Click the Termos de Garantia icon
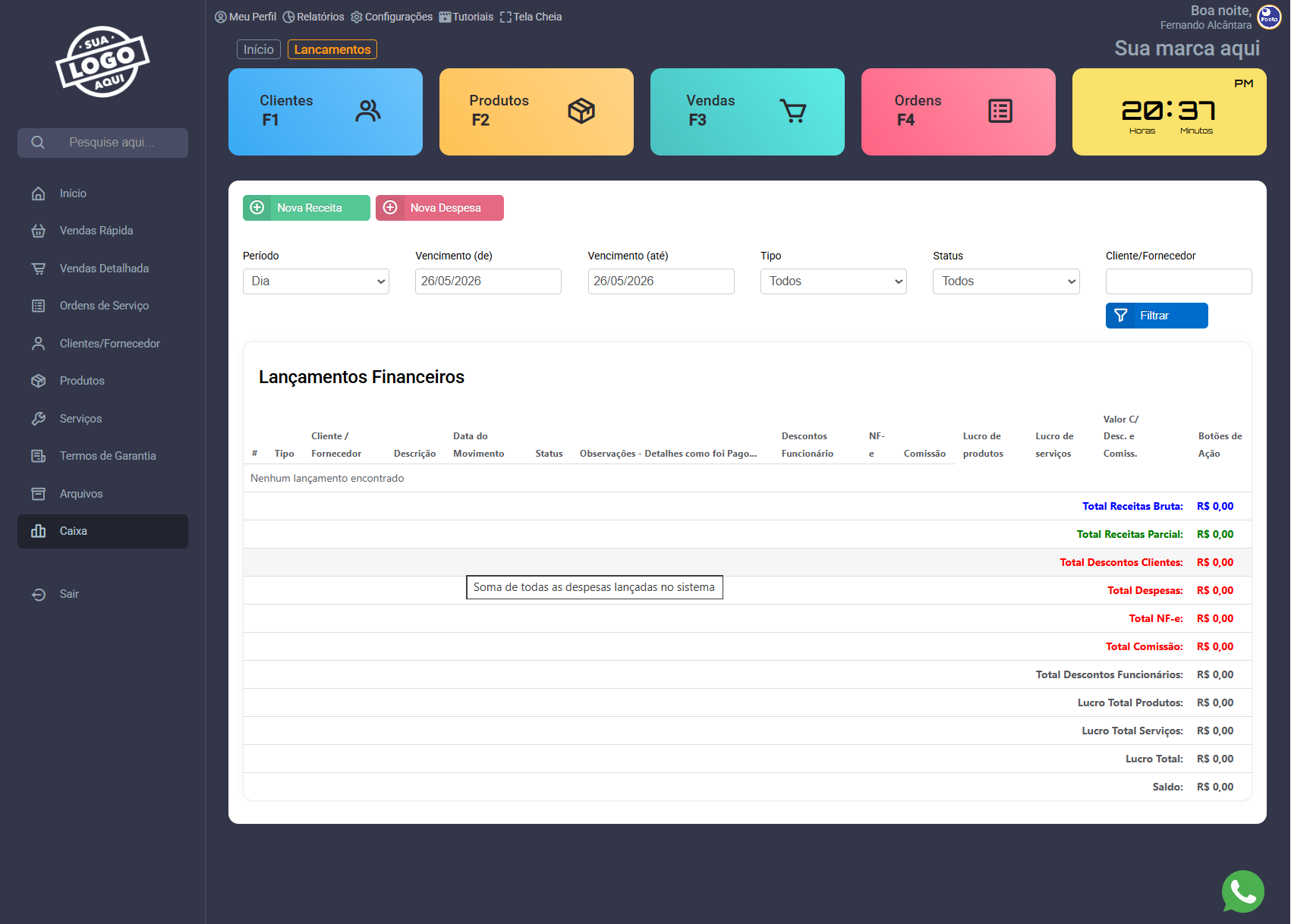Screen dimensions: 1291x924 (x=39, y=456)
